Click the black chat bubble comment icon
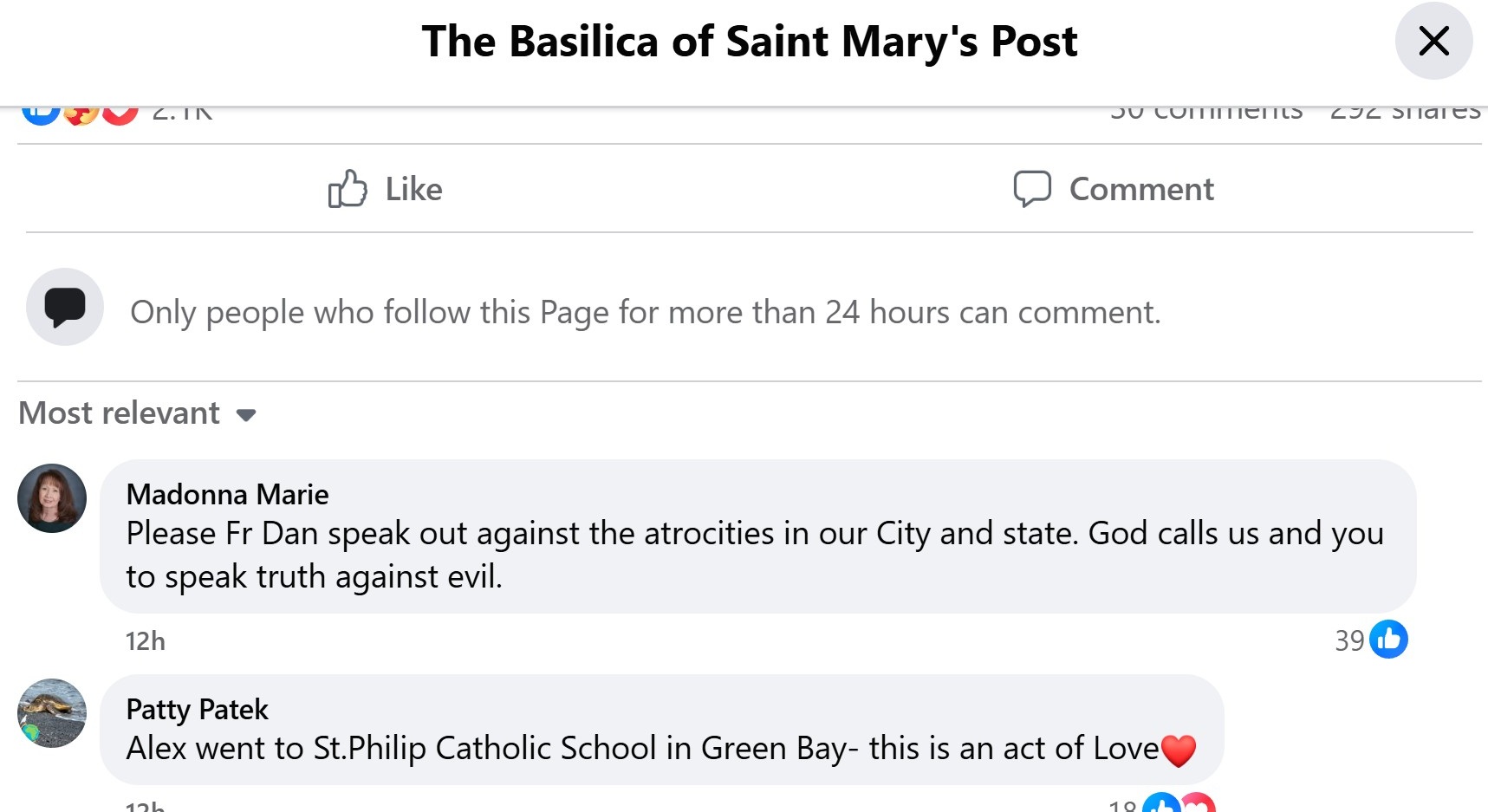 tap(65, 307)
